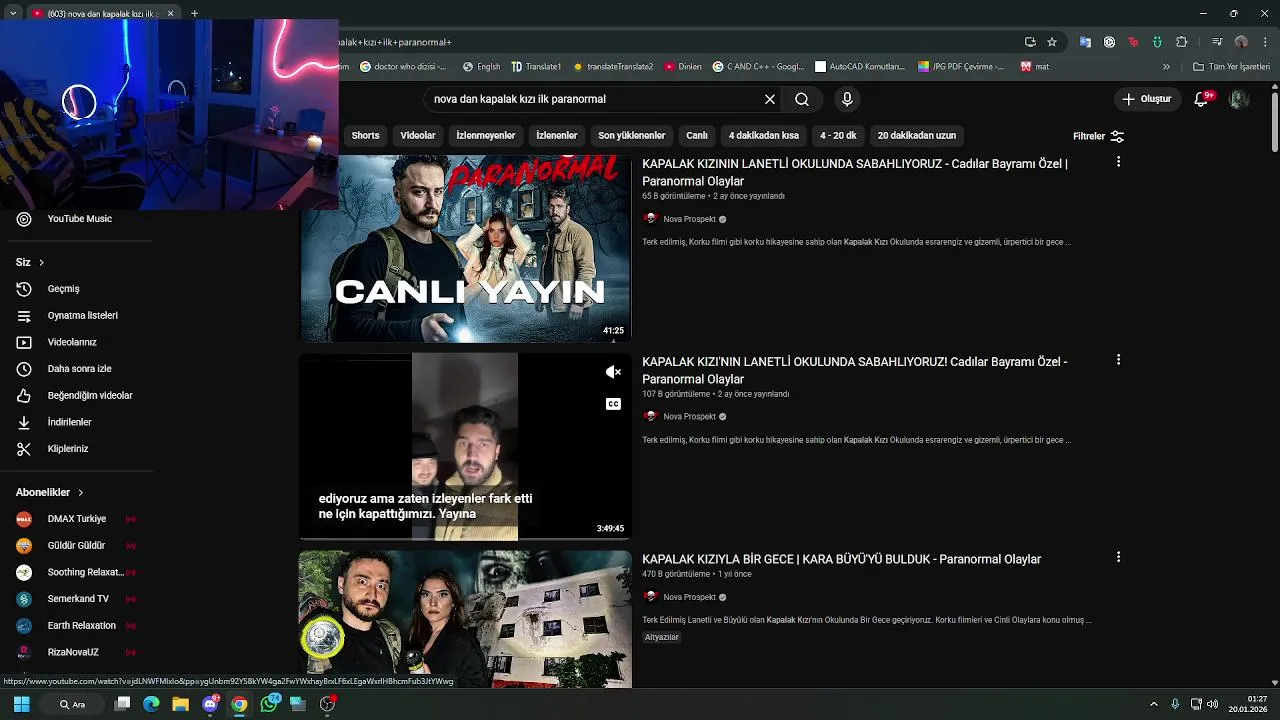Open Tüm Yer İşaretleri bookmarks folder
Screen dimensions: 1280x720
[1231, 67]
